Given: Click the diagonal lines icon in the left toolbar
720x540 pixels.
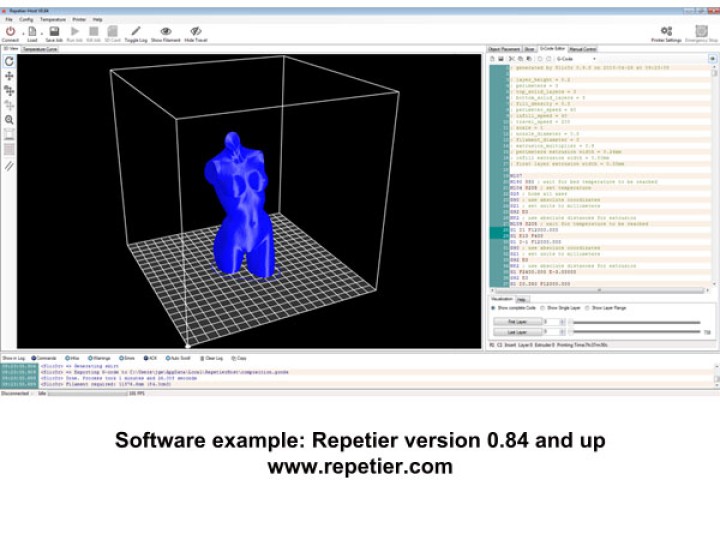Looking at the screenshot, I should [9, 166].
